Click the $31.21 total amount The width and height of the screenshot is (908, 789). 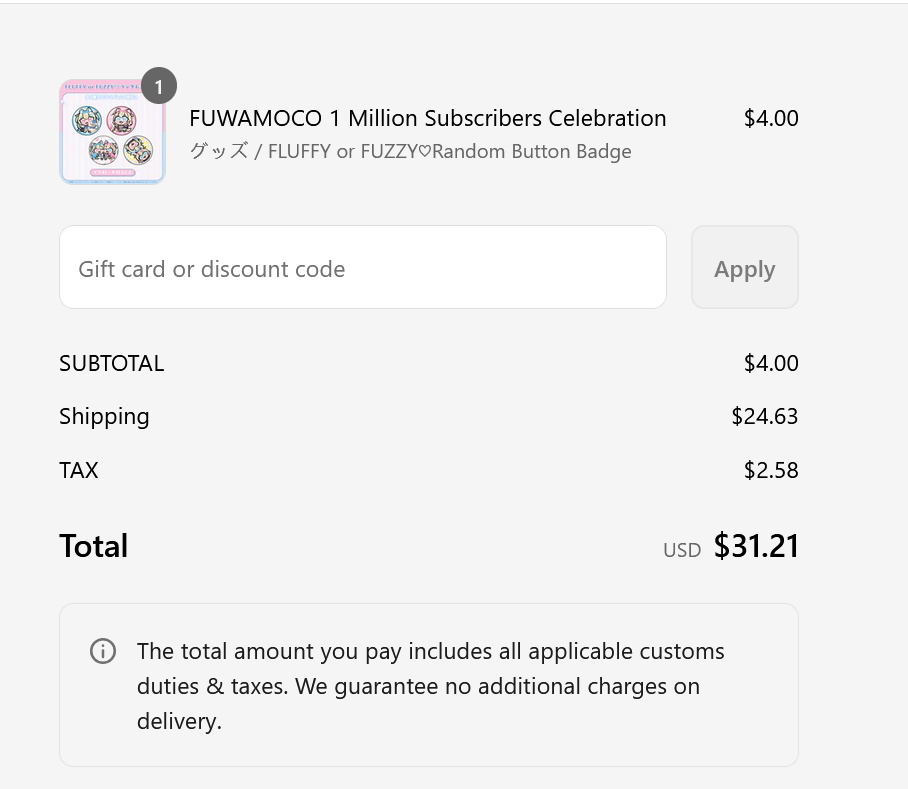pos(756,546)
